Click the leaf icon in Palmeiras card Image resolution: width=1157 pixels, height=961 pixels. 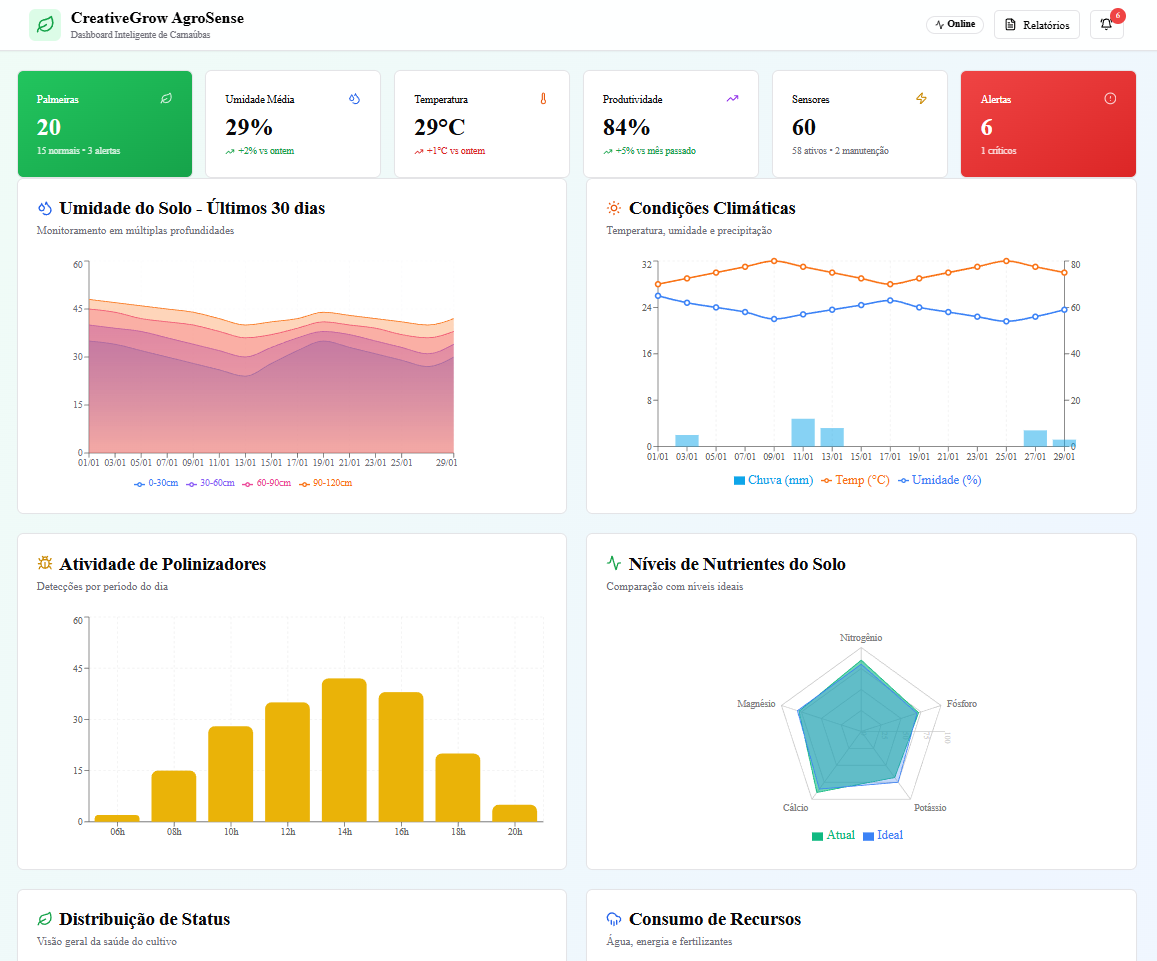(x=166, y=98)
